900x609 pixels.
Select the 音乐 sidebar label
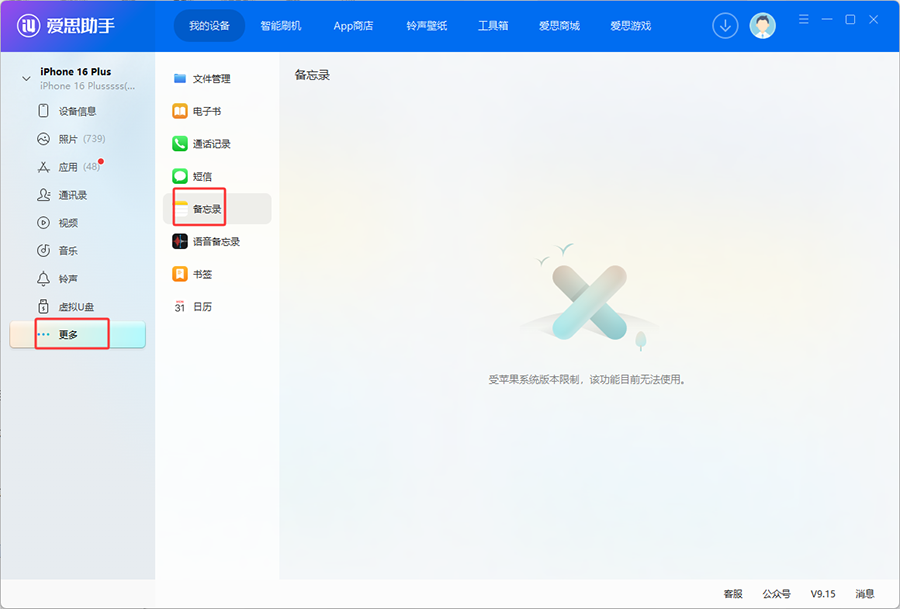point(68,251)
